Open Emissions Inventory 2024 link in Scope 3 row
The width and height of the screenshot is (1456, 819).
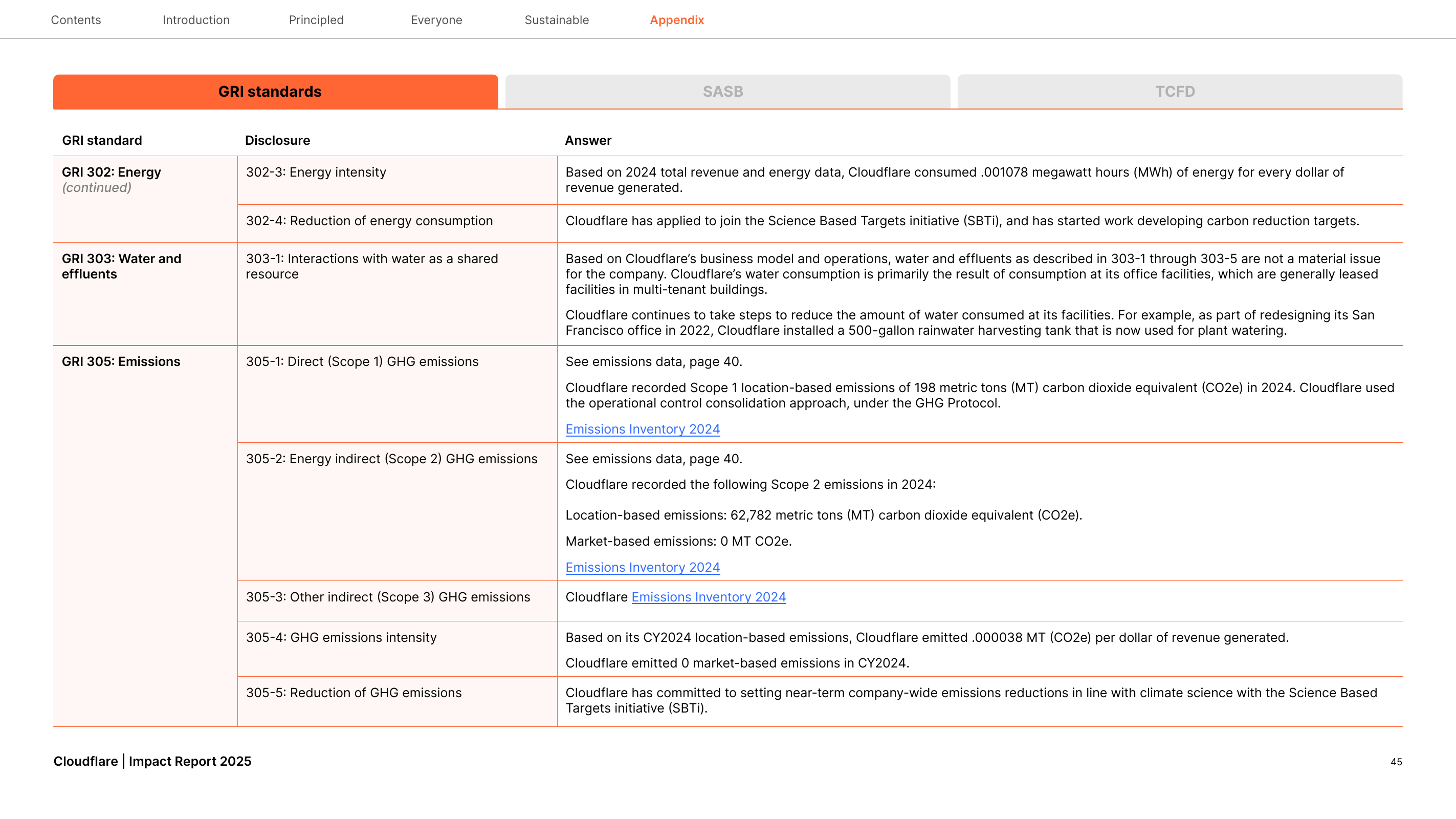(x=708, y=597)
